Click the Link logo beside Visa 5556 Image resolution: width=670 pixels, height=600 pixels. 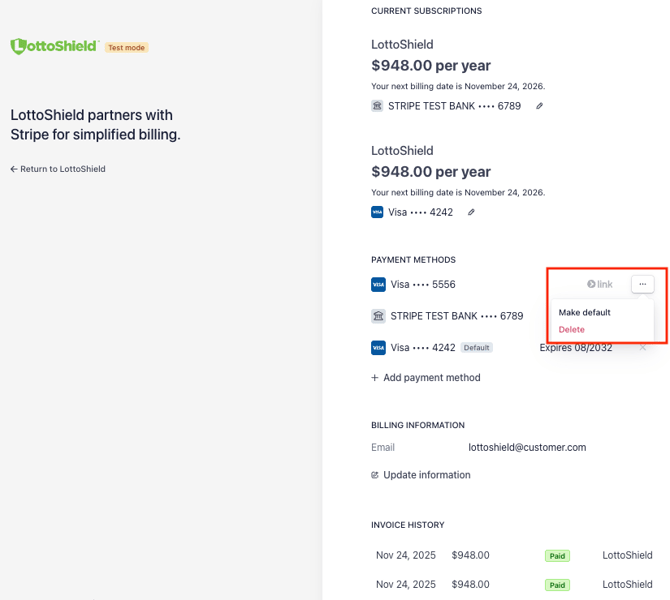(x=600, y=285)
